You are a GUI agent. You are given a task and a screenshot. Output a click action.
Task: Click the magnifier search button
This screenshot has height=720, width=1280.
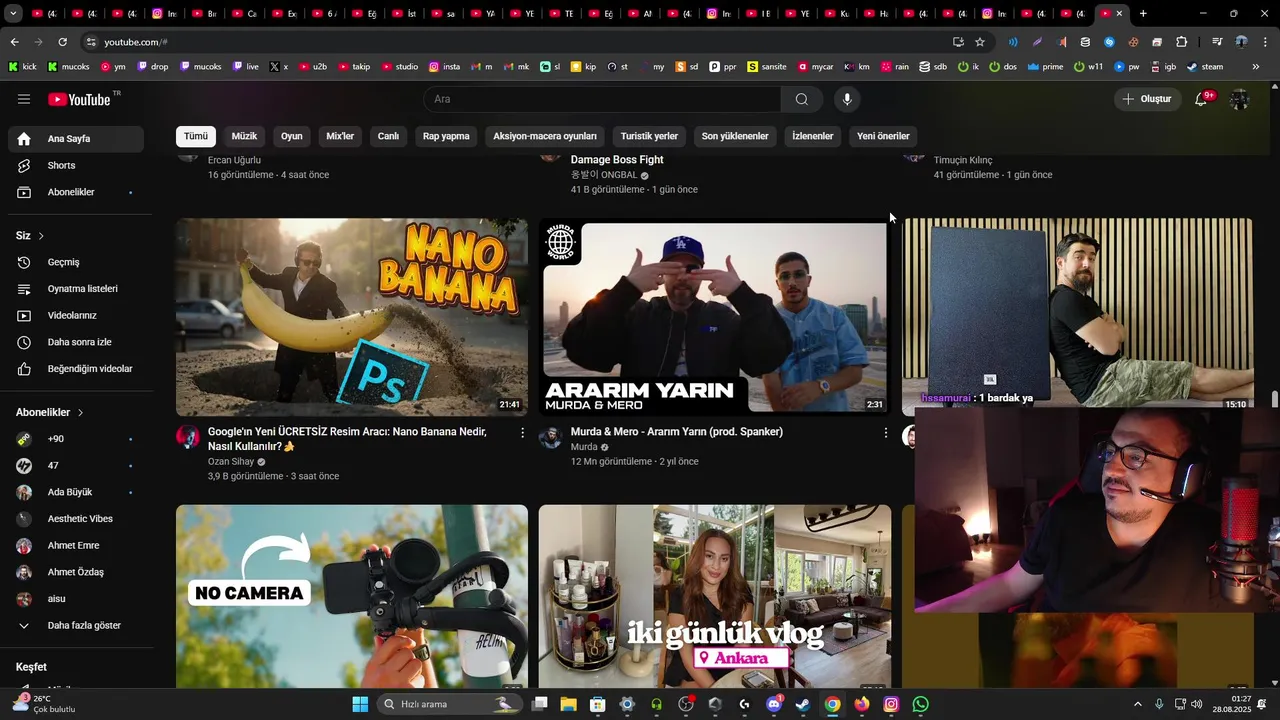pos(802,99)
